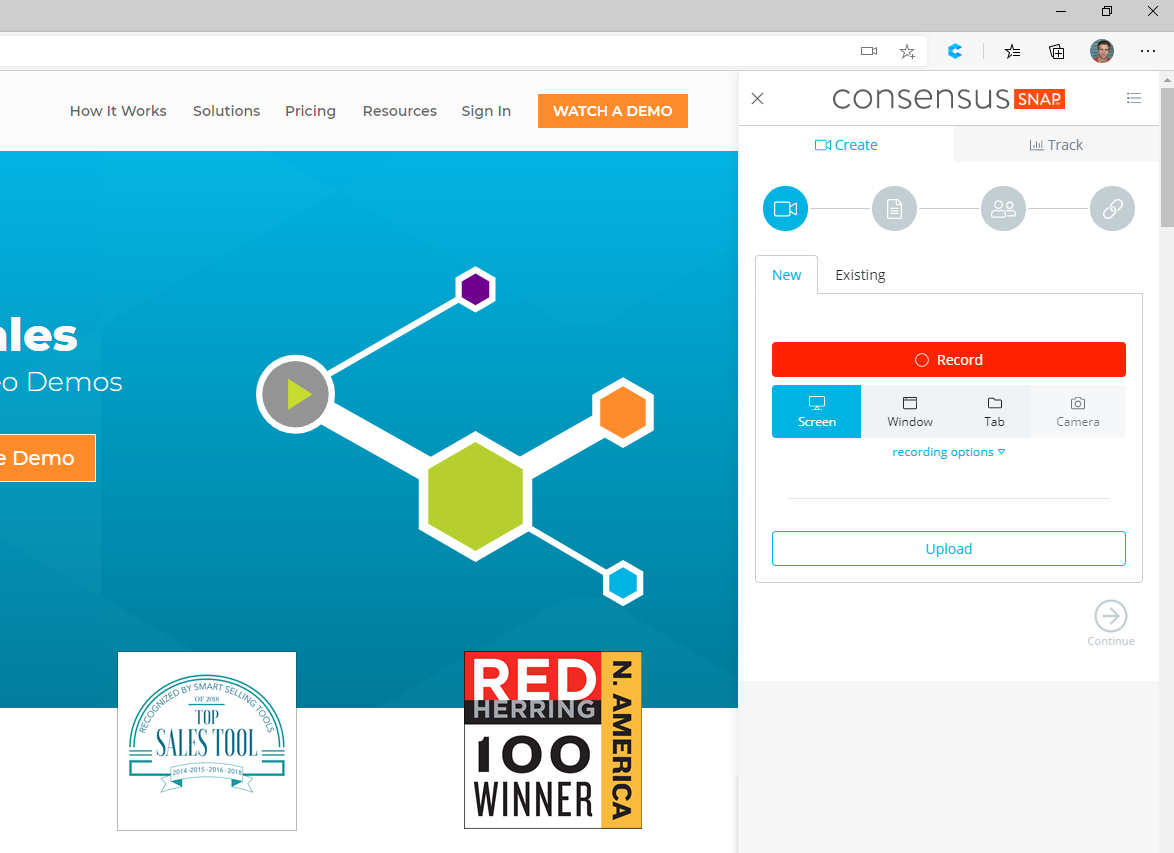This screenshot has height=853, width=1174.
Task: Click the Sign In link
Action: pos(486,111)
